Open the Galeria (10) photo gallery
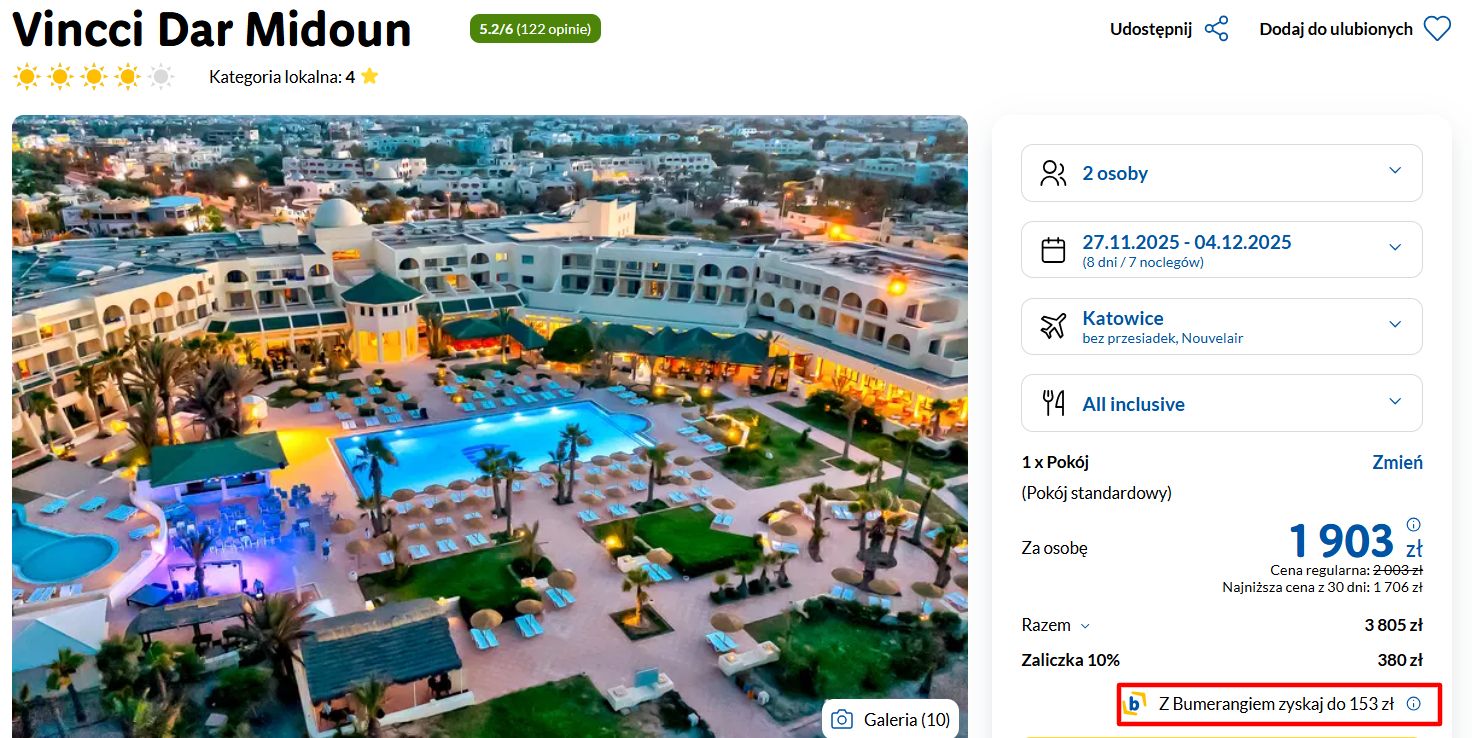This screenshot has height=738, width=1472. (890, 719)
